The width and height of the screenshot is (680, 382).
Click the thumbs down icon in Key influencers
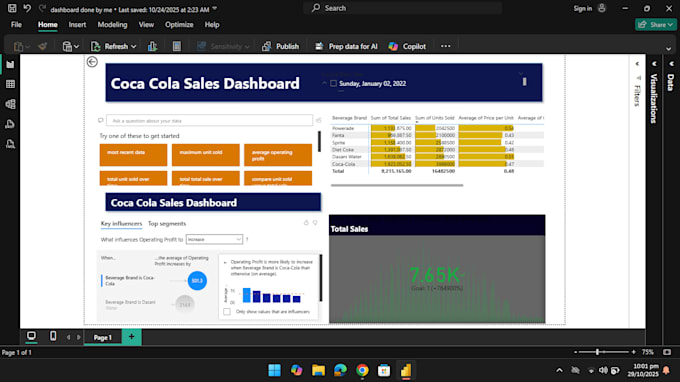(315, 222)
